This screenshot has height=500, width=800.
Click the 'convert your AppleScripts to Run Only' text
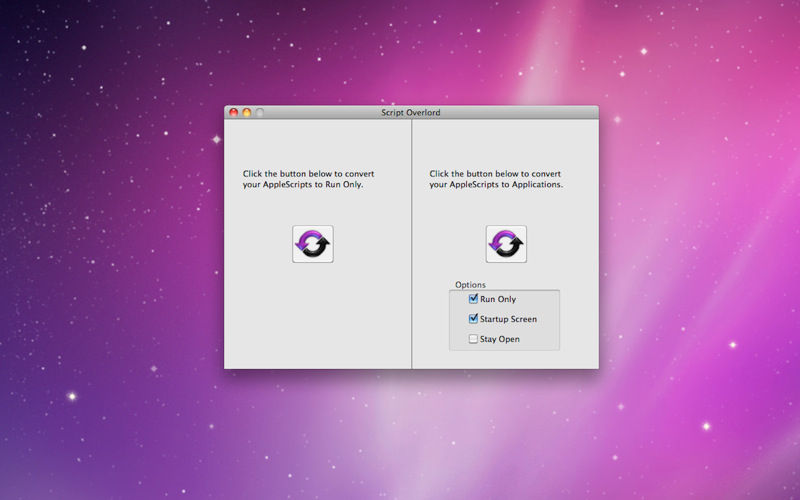309,179
